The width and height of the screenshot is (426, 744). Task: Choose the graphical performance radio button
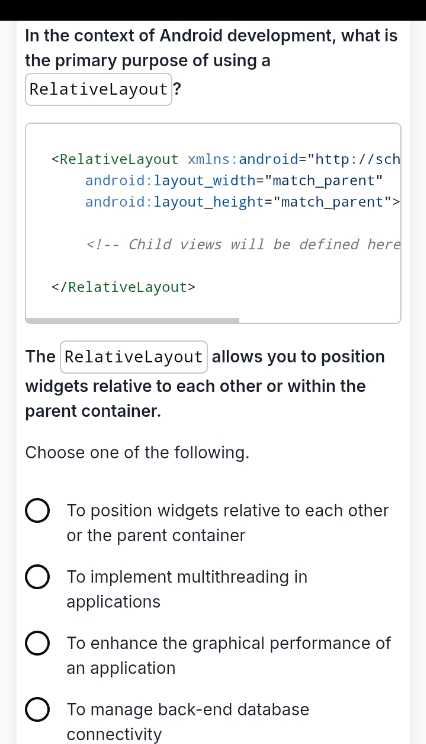(x=37, y=643)
